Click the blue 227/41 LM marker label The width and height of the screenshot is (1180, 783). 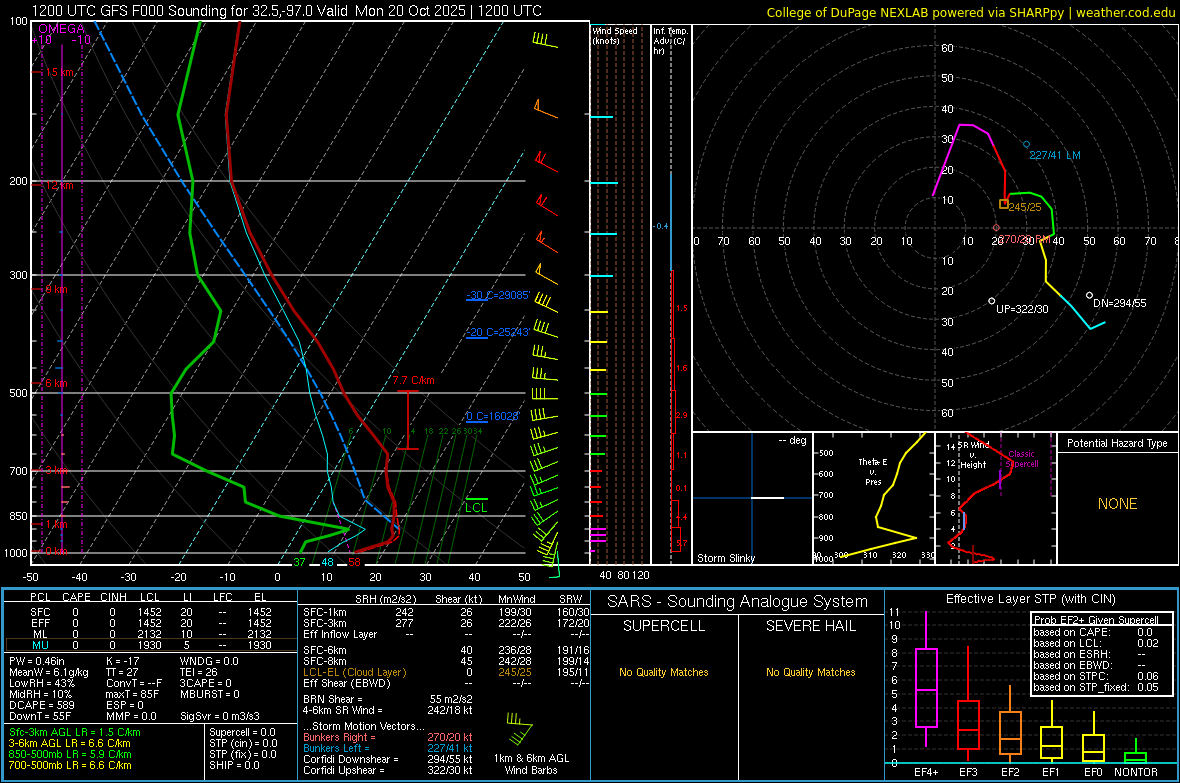tap(1054, 155)
